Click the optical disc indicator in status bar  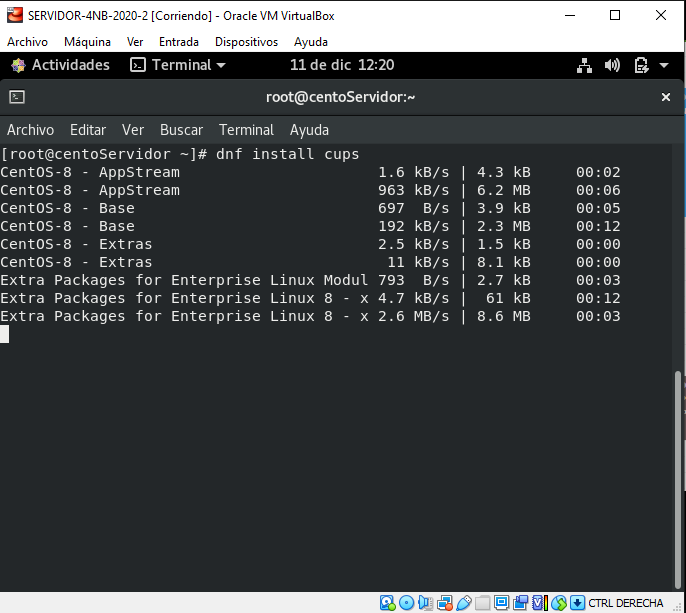406,603
